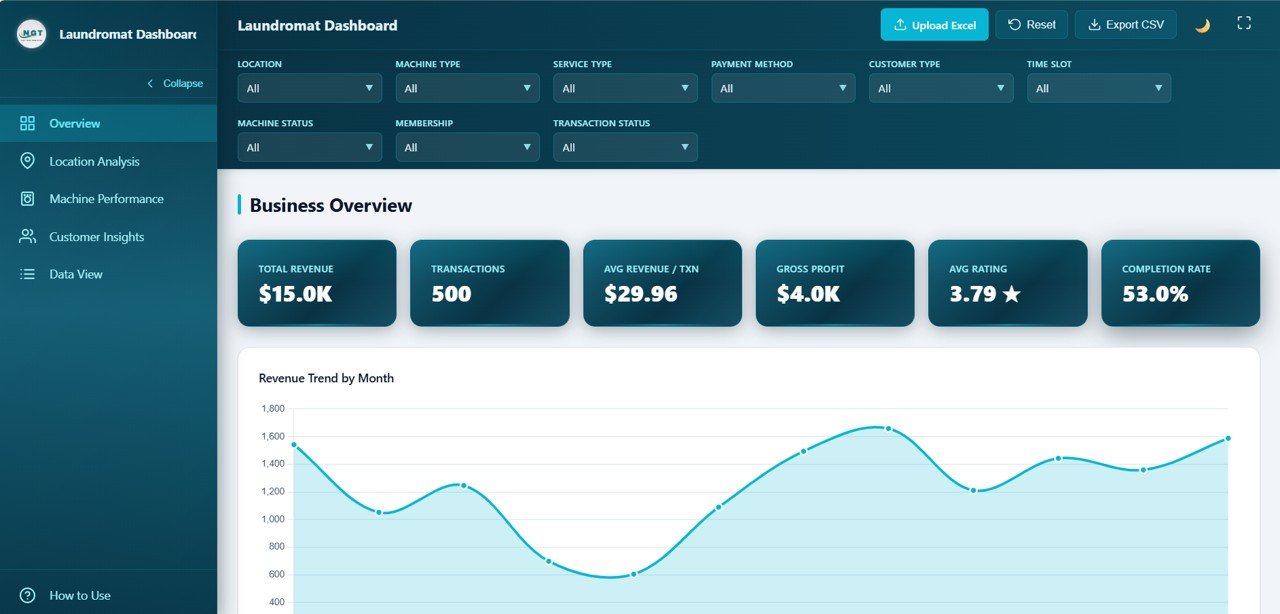Image resolution: width=1280 pixels, height=614 pixels.
Task: Select the Customer Insights people icon
Action: pyautogui.click(x=27, y=236)
